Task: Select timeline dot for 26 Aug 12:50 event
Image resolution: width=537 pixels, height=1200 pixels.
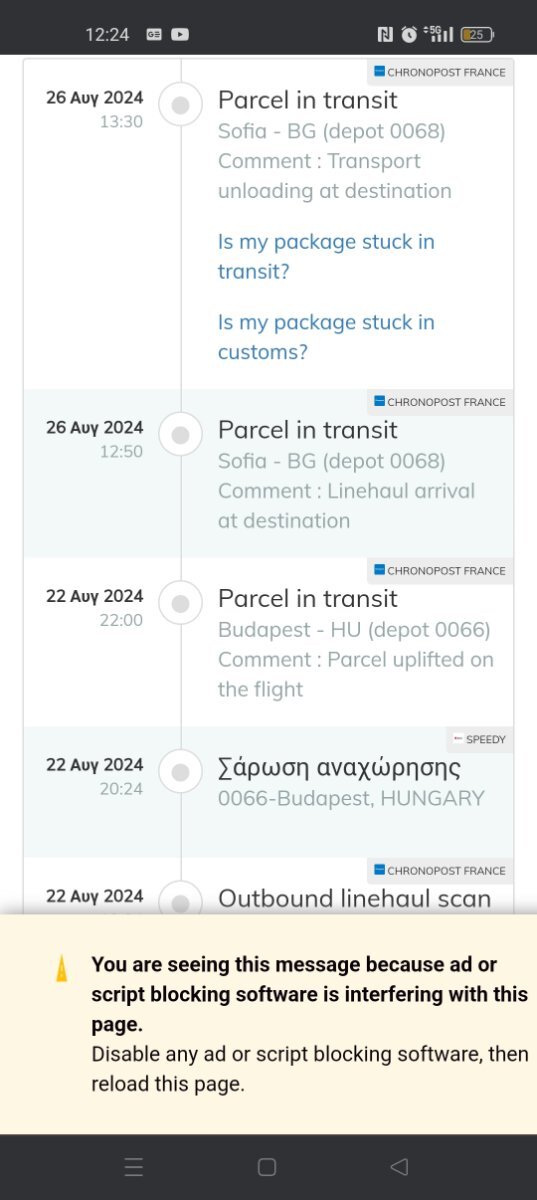Action: [x=181, y=436]
